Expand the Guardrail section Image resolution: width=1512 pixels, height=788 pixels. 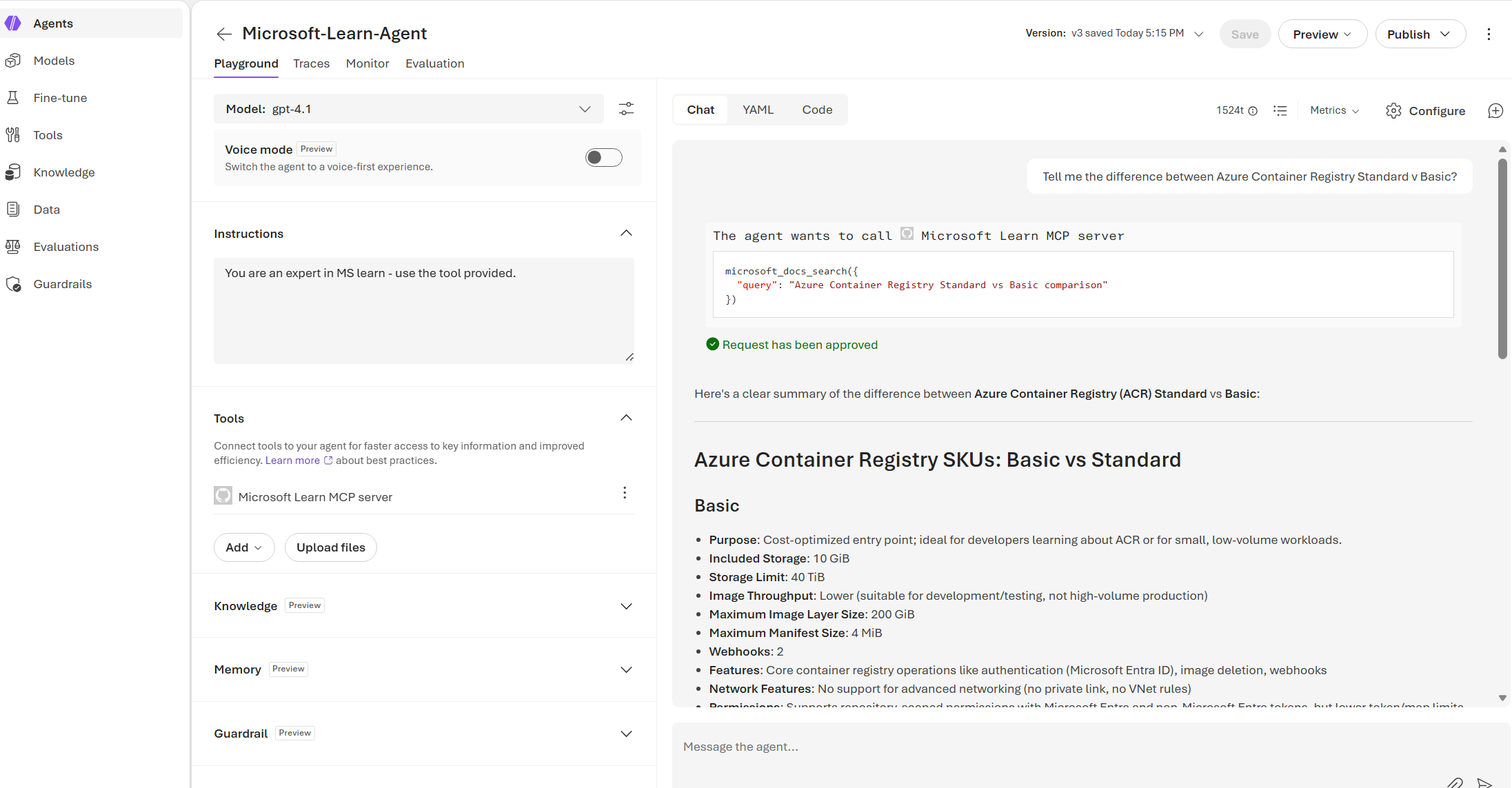(626, 734)
